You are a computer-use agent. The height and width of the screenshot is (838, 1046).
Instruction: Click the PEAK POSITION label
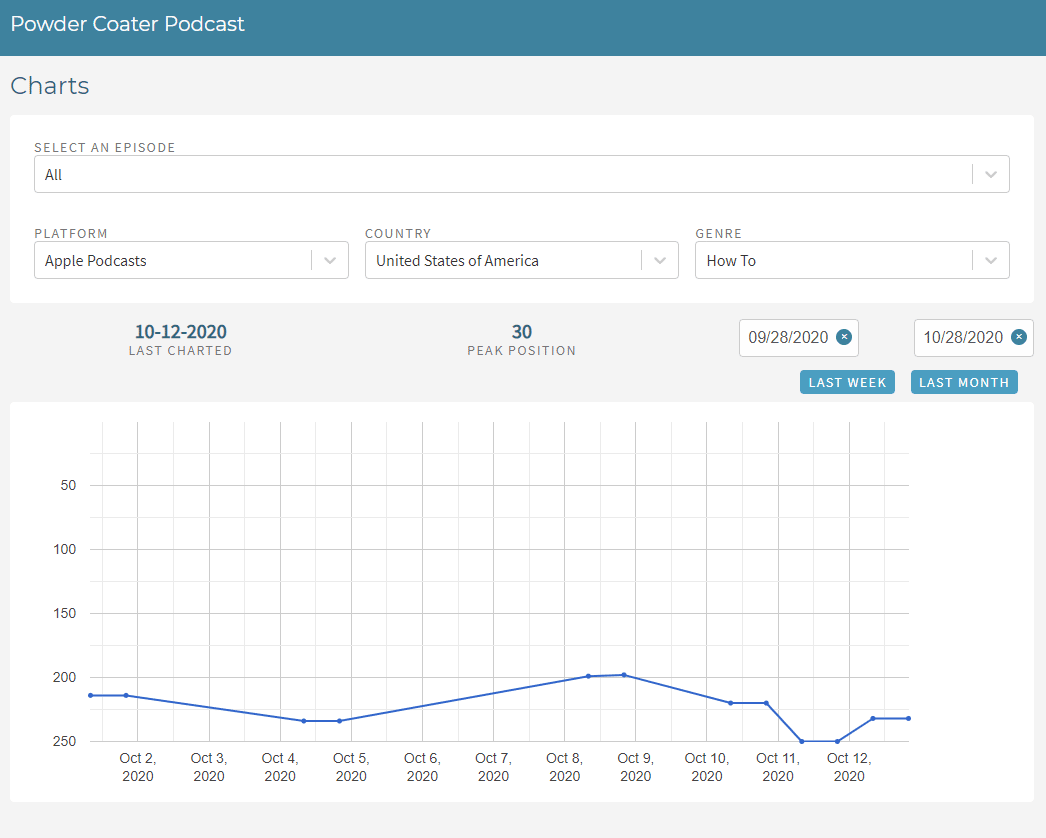point(522,351)
